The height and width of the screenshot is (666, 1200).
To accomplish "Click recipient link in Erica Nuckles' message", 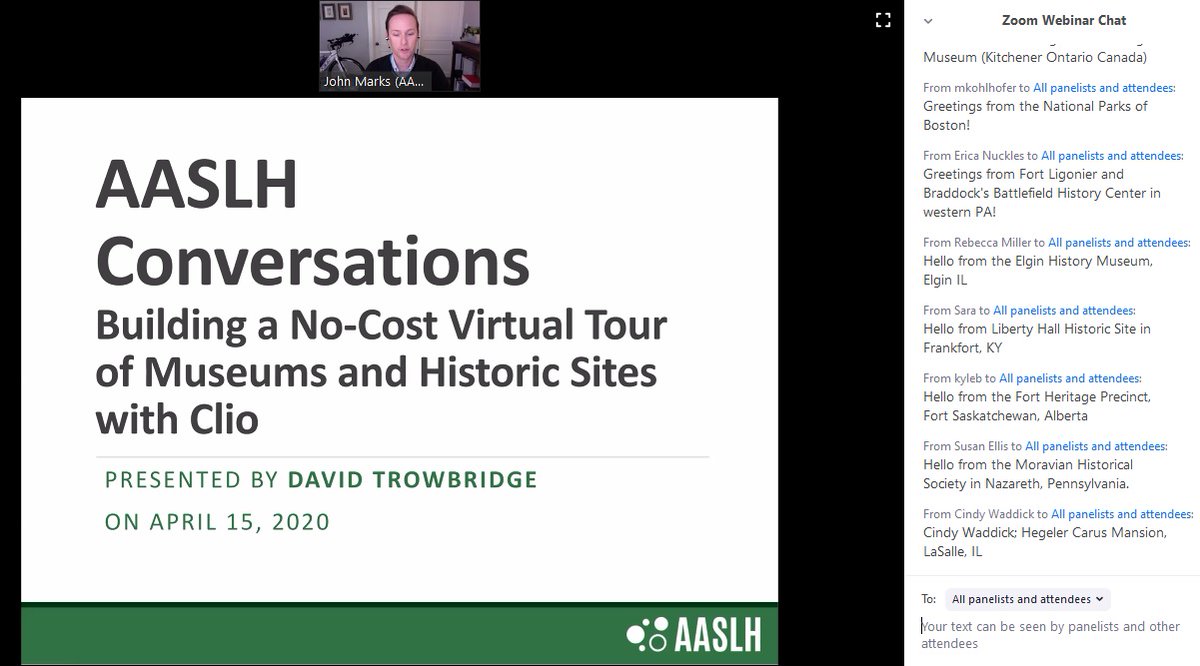I will pyautogui.click(x=1112, y=155).
